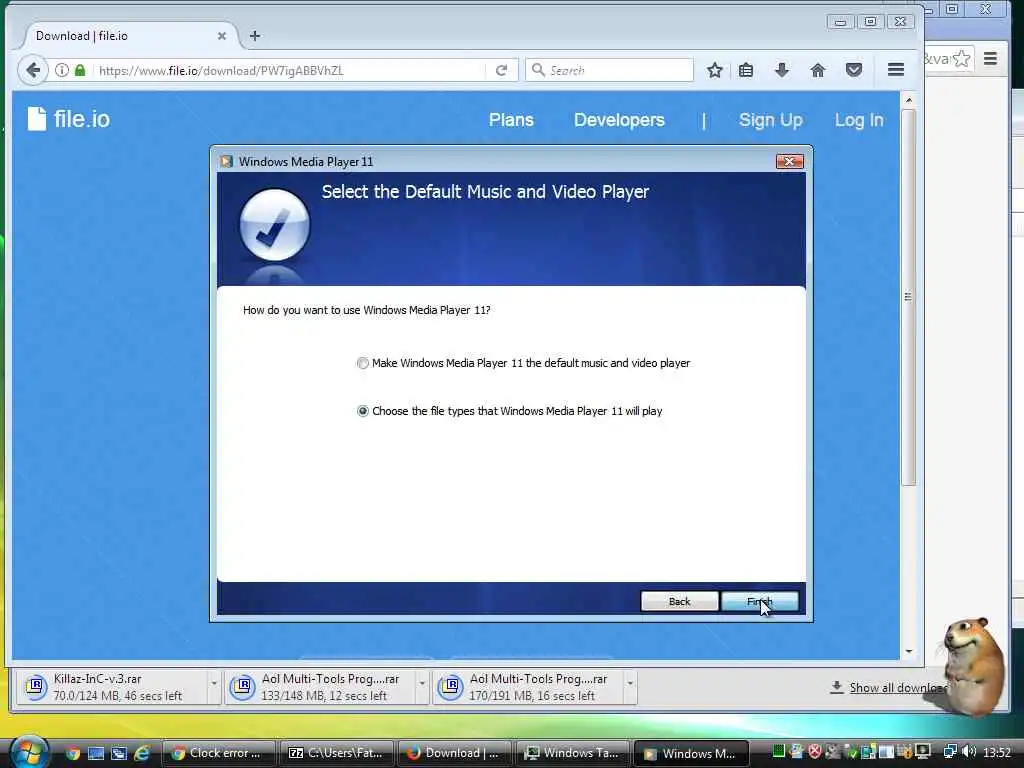Viewport: 1024px width, 768px height.
Task: Click the Log In link
Action: point(859,120)
